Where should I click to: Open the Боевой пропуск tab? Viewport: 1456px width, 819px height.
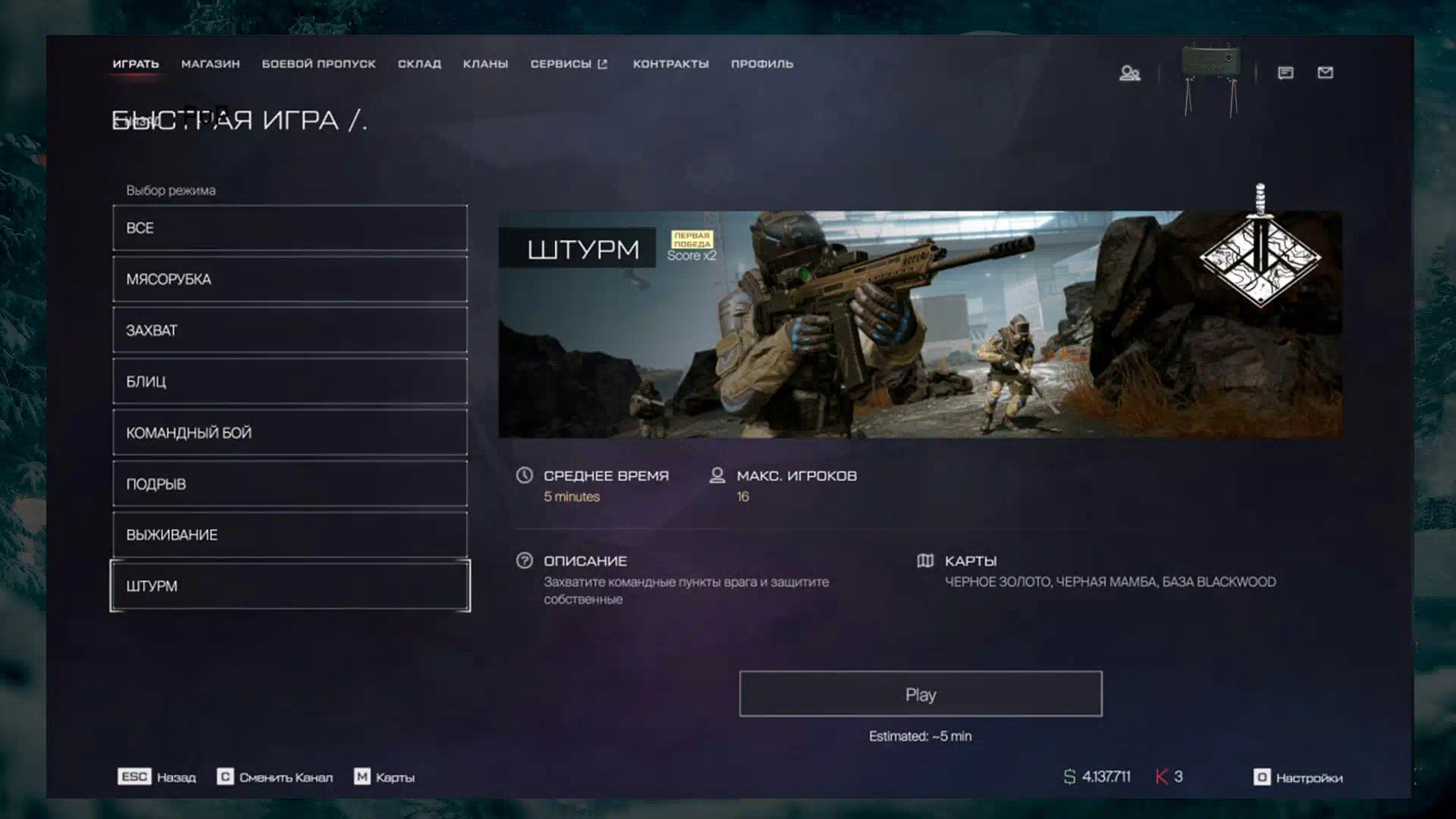(x=318, y=64)
